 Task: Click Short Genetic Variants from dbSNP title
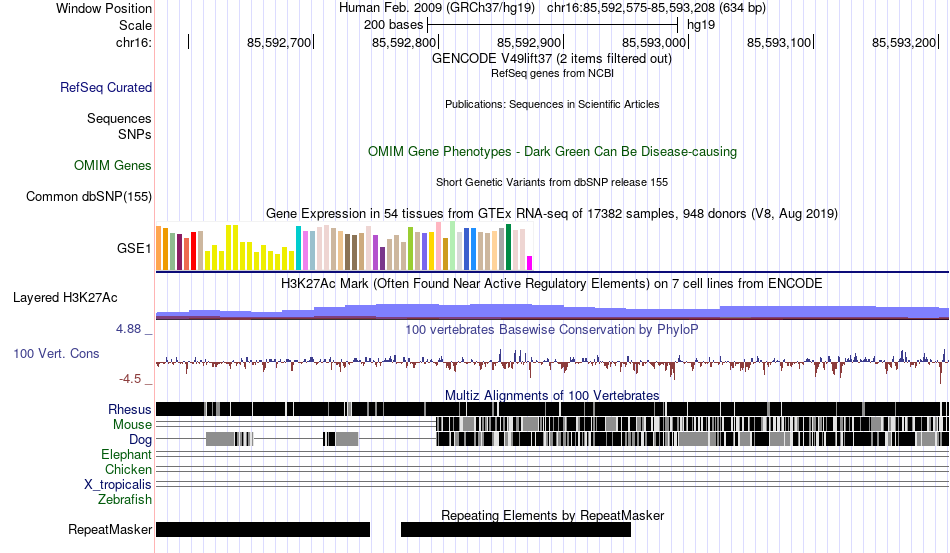[x=552, y=182]
